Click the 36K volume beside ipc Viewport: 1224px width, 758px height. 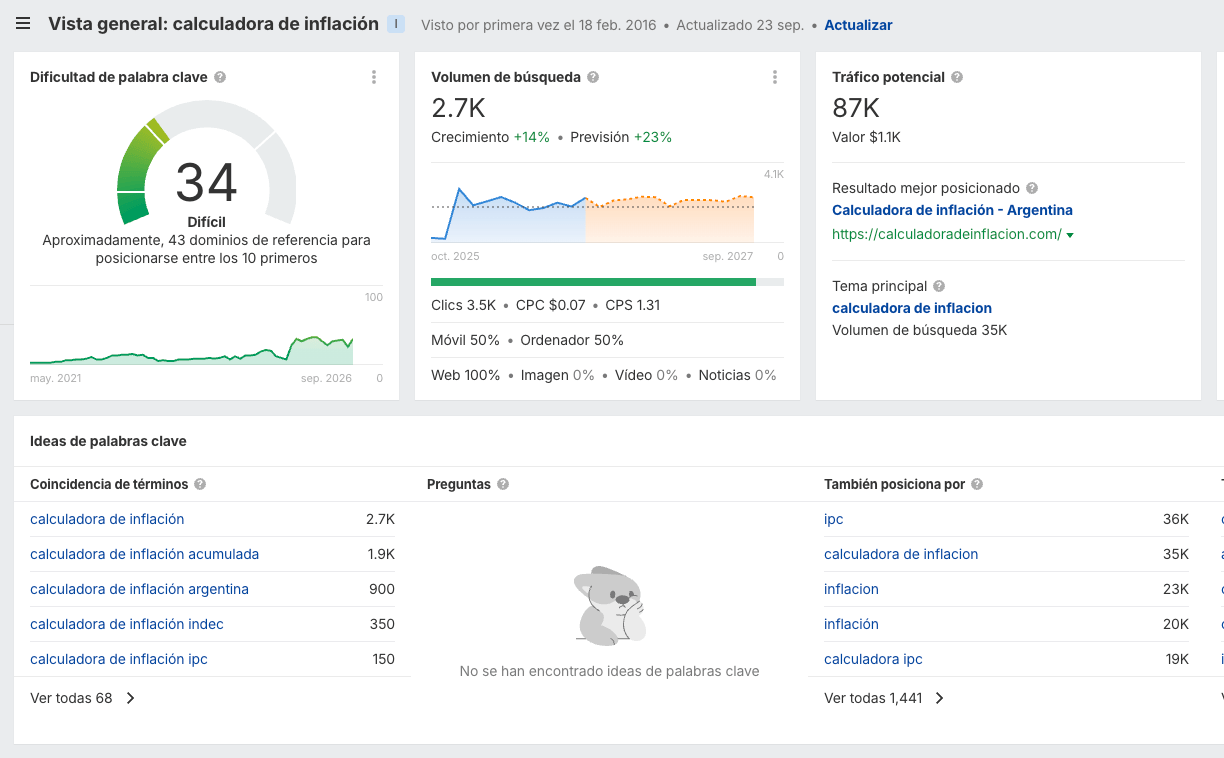pyautogui.click(x=1176, y=519)
